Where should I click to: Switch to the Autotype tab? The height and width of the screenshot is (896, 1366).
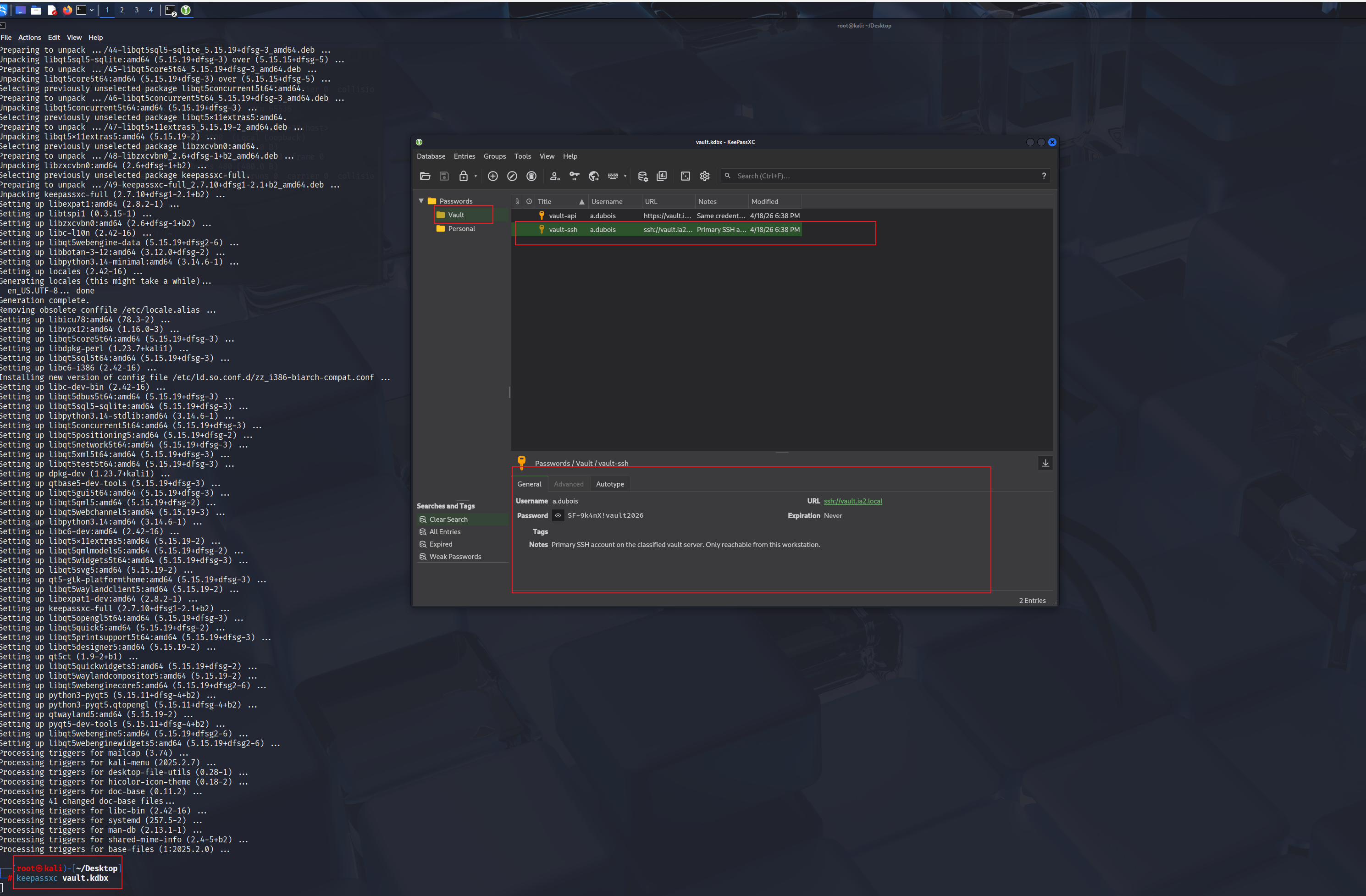coord(609,484)
